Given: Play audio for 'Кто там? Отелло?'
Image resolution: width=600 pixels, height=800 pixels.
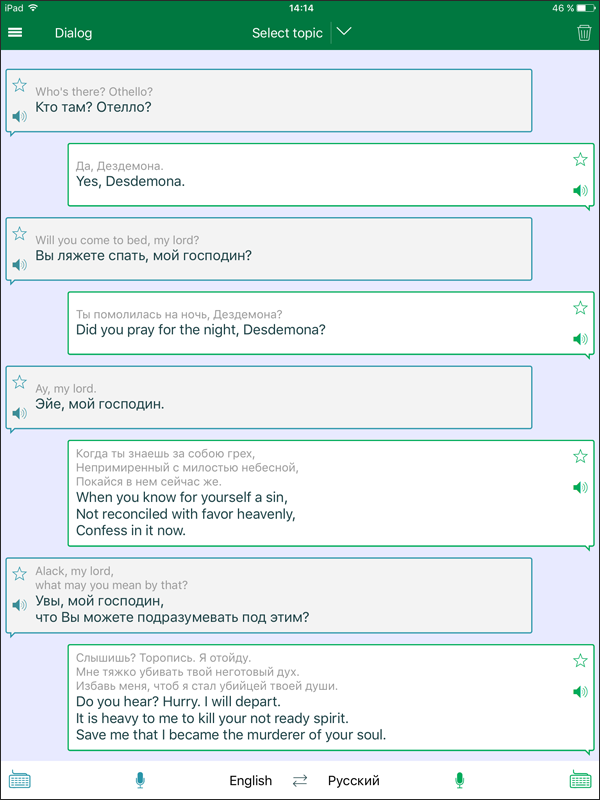Looking at the screenshot, I should [19, 117].
